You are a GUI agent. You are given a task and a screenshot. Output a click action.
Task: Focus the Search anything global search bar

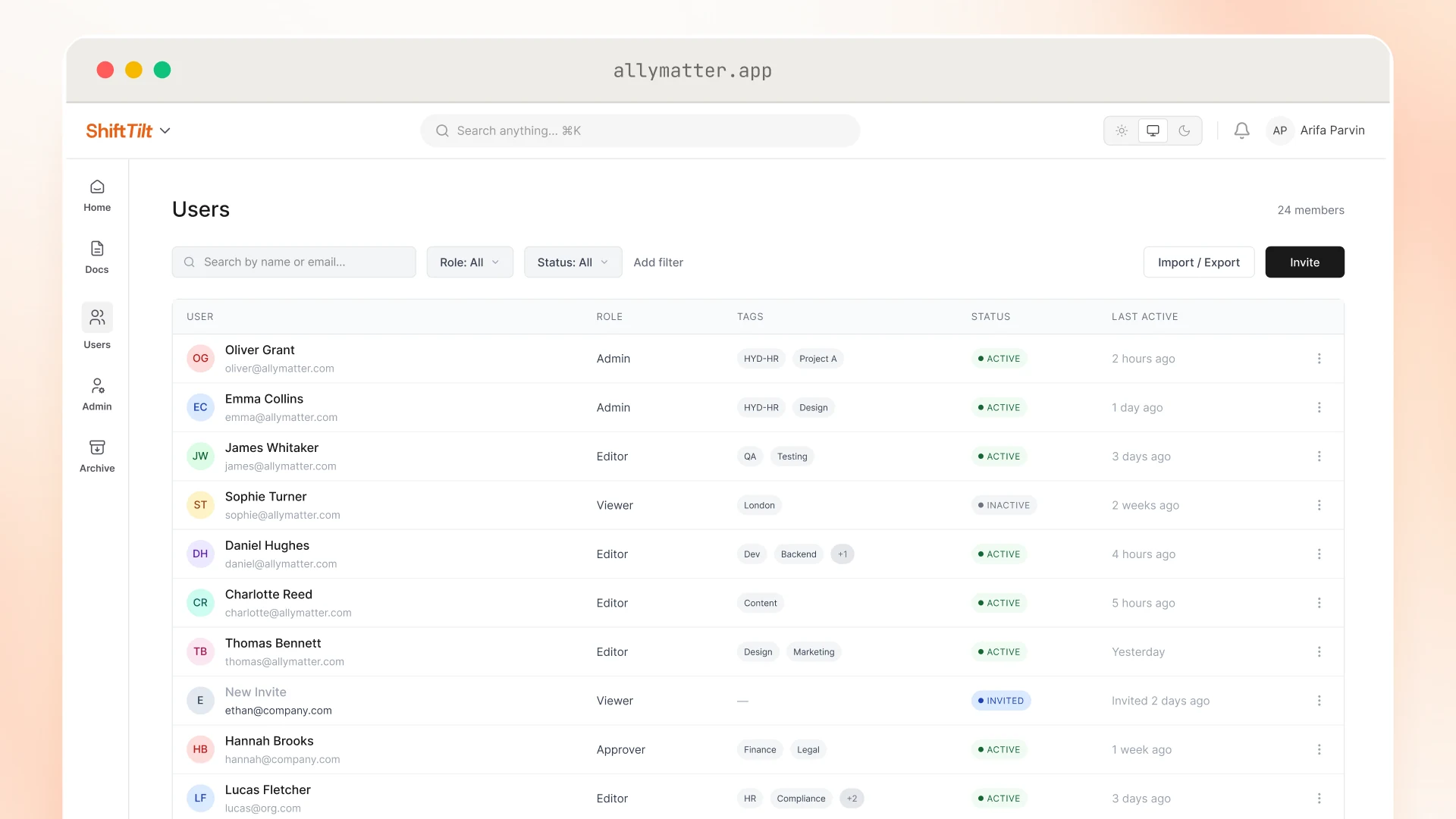pyautogui.click(x=640, y=130)
